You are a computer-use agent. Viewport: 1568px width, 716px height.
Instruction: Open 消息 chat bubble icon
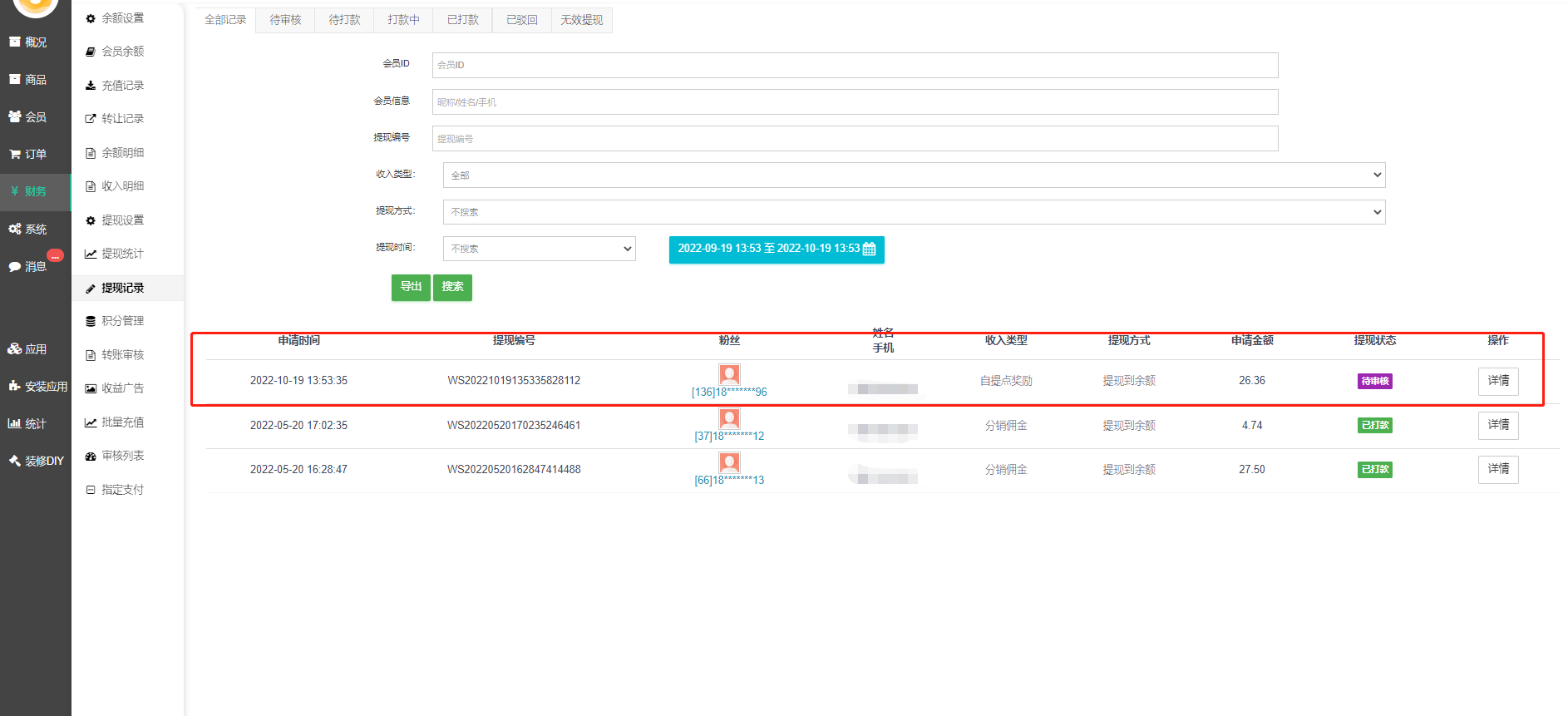point(14,267)
